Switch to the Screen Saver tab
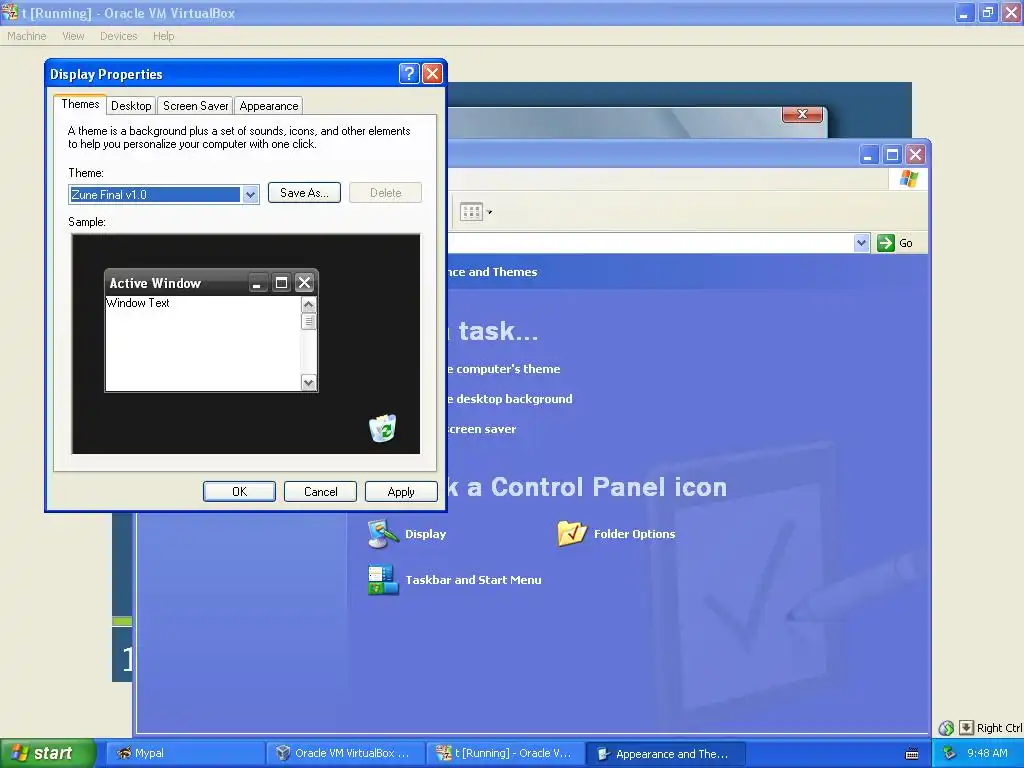Screen dimensions: 1024x768 (195, 106)
